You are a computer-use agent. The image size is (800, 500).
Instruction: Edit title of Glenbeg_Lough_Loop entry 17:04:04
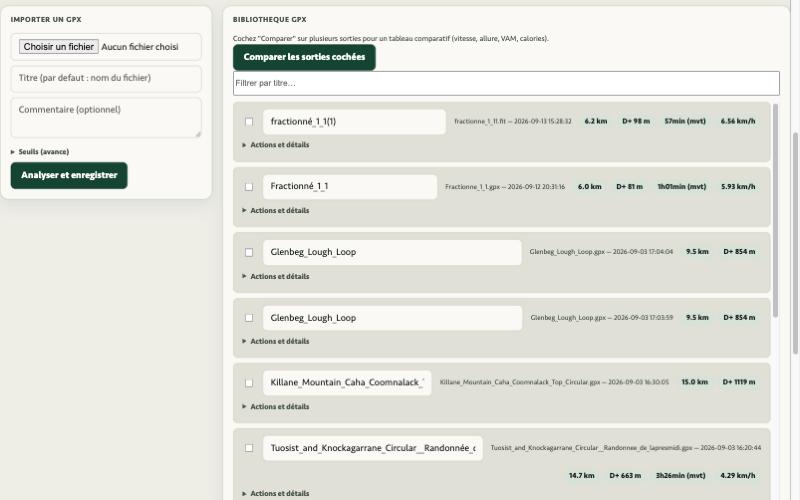(392, 252)
